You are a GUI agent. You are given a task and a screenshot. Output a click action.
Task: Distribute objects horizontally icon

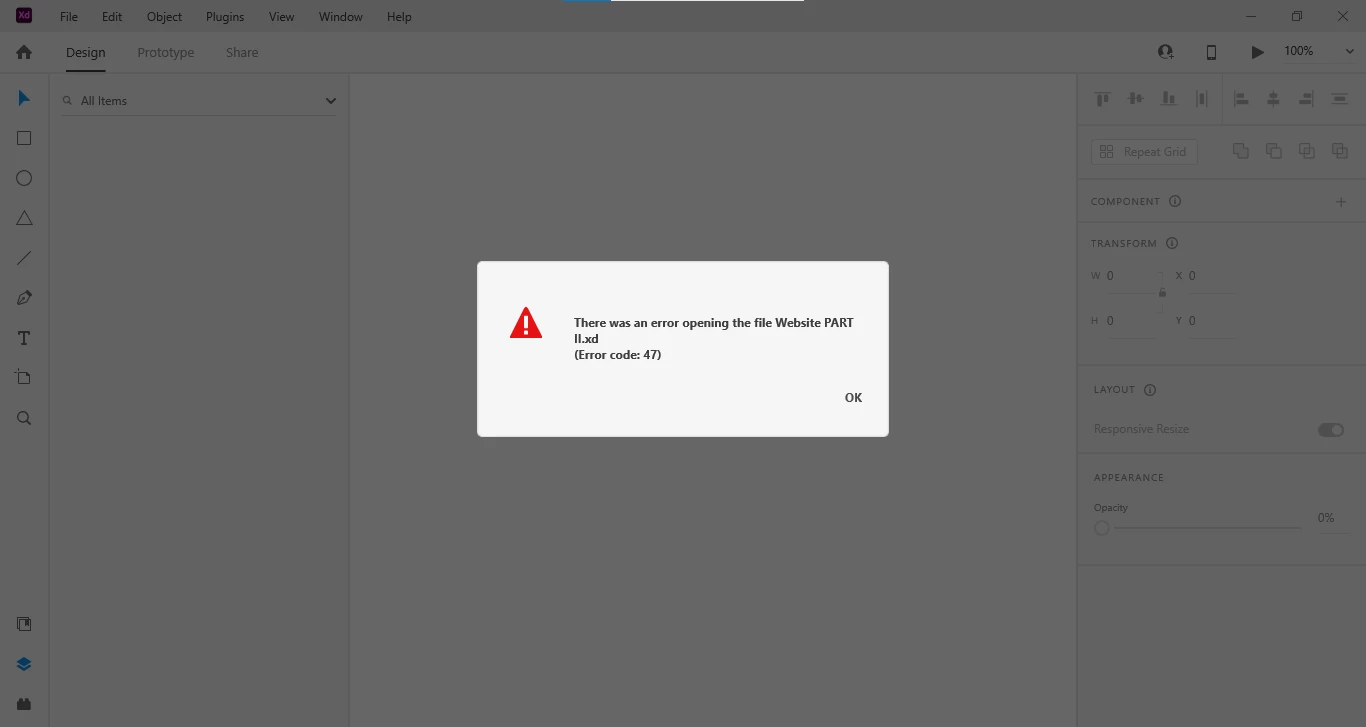1201,98
